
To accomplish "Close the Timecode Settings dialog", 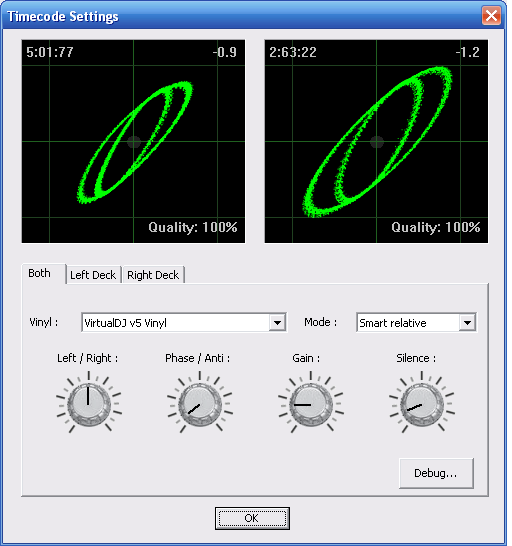I will tap(491, 16).
